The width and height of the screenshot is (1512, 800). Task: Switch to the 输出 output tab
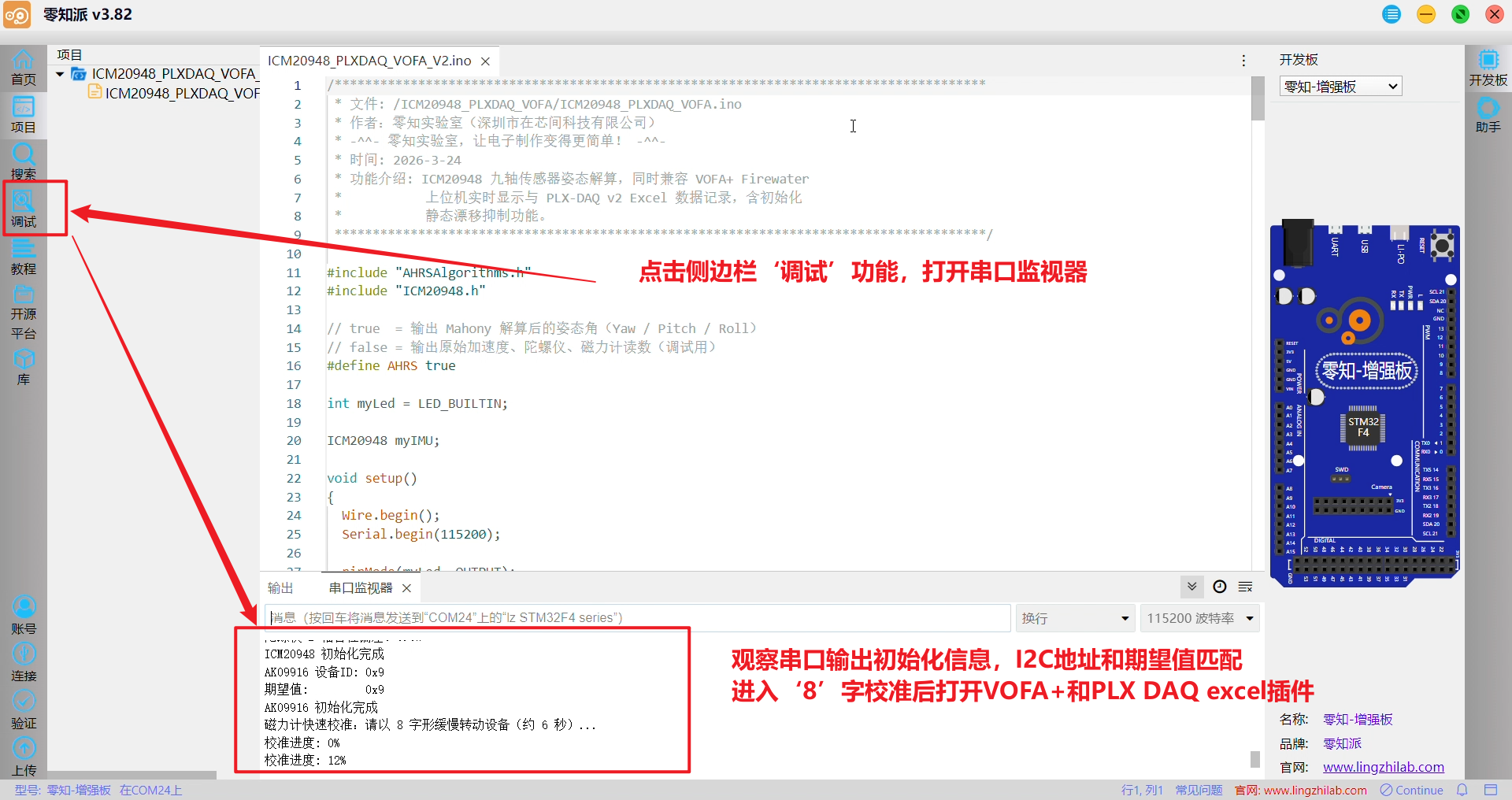point(280,588)
